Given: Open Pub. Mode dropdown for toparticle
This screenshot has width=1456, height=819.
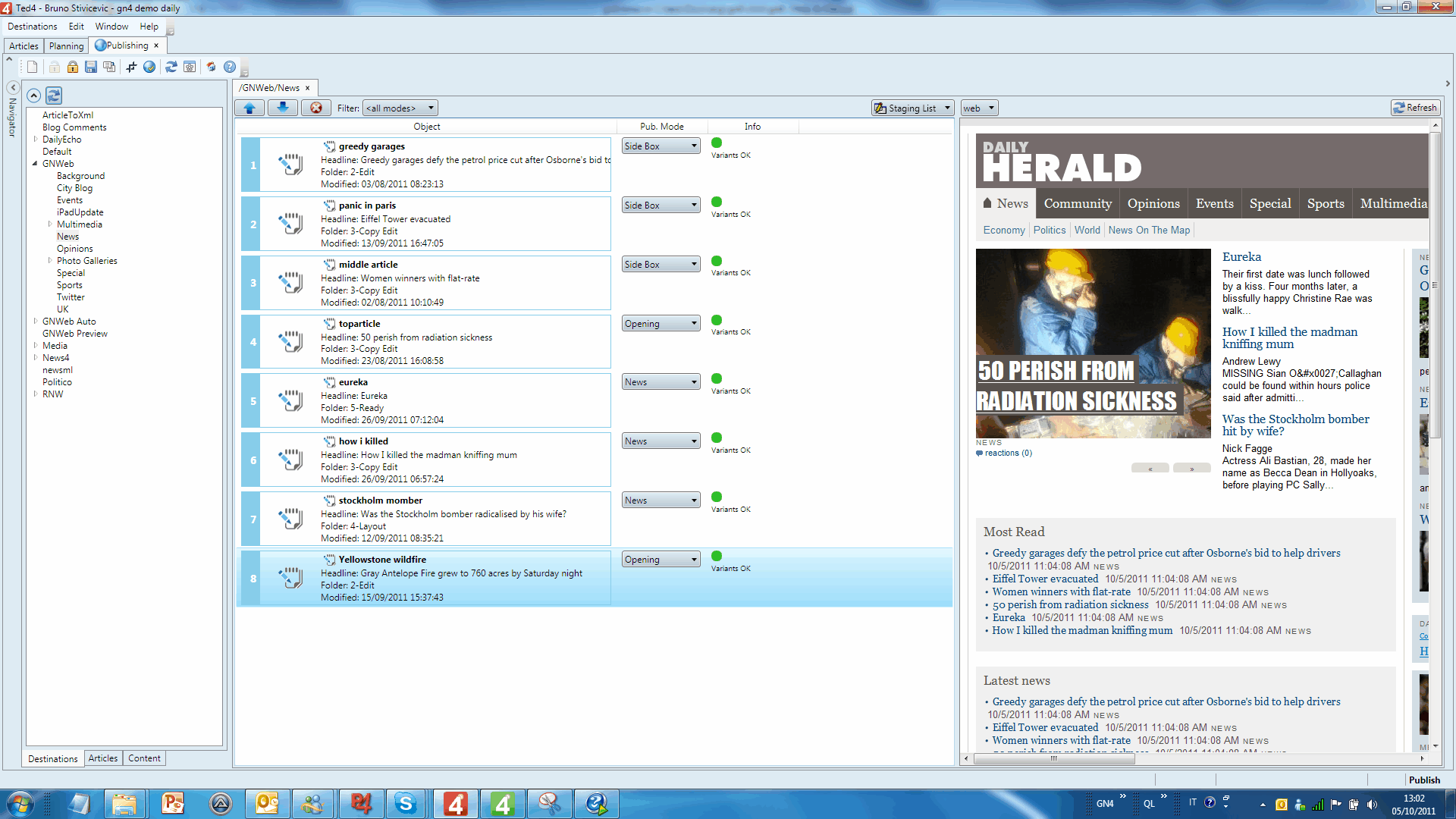Looking at the screenshot, I should (661, 324).
